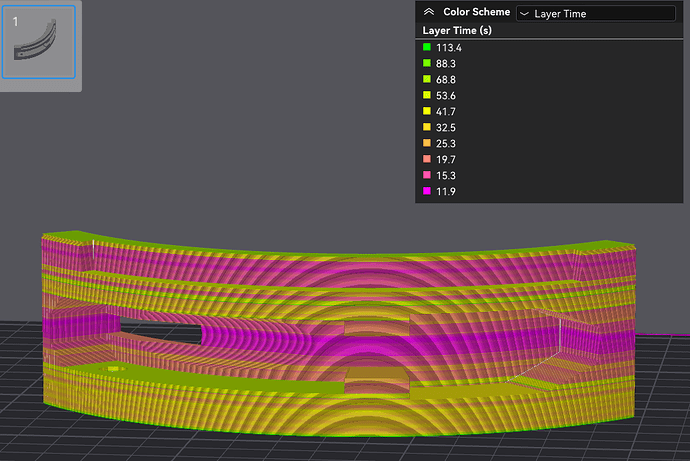Click the 25.3 orange swatch
Screen dimensions: 690x461
click(427, 143)
